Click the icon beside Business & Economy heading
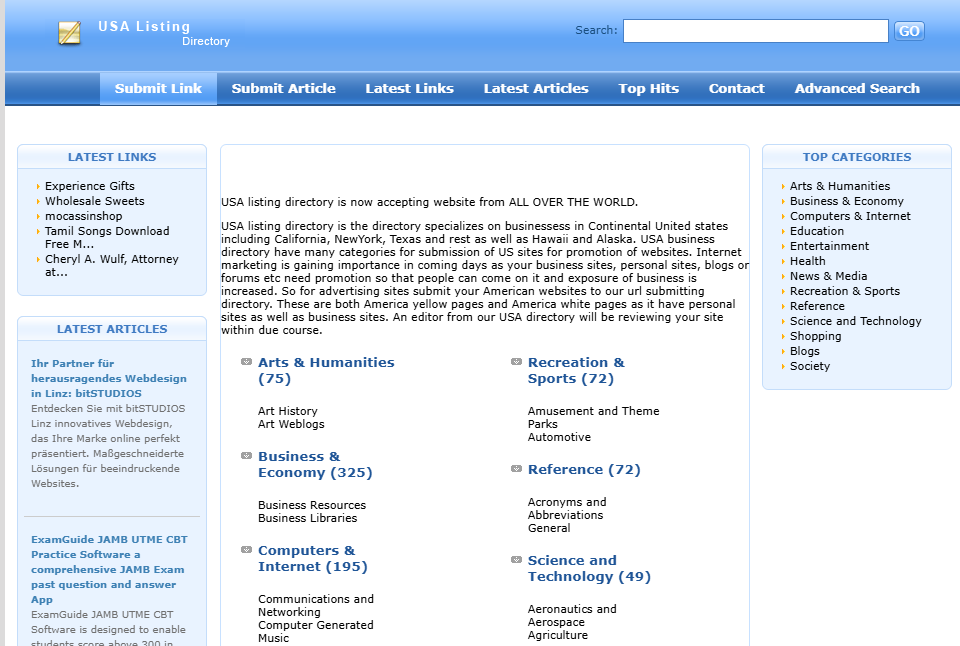 point(246,456)
